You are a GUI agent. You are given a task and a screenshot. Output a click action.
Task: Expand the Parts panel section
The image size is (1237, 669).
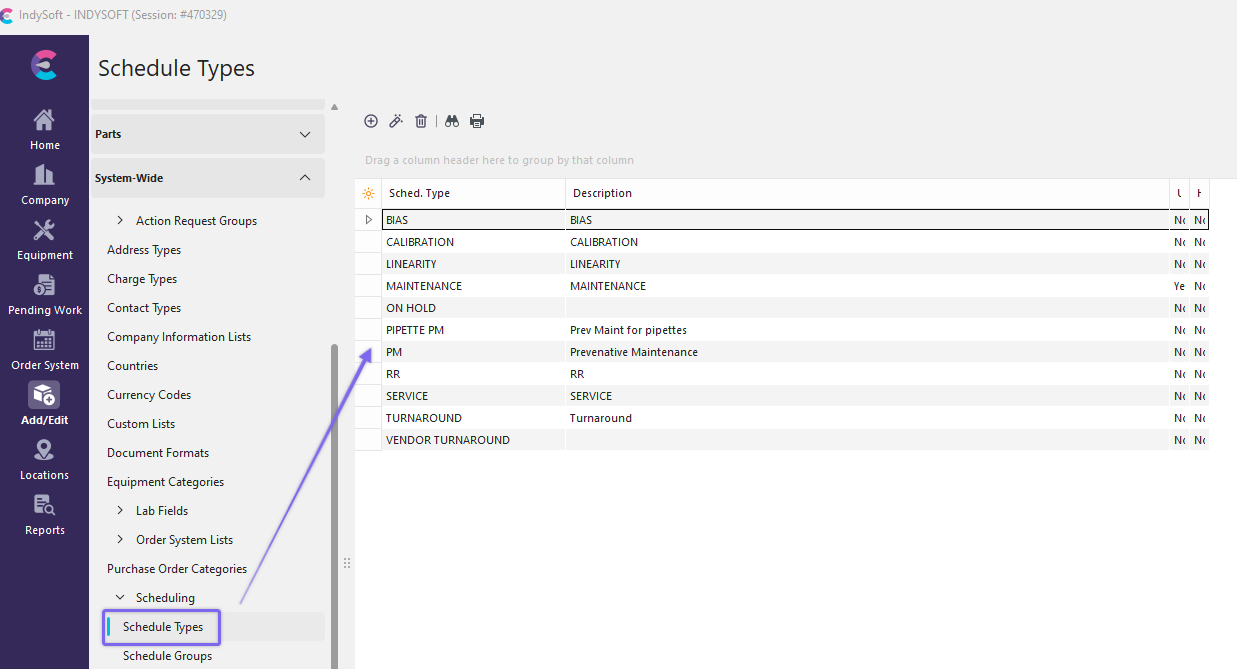305,134
